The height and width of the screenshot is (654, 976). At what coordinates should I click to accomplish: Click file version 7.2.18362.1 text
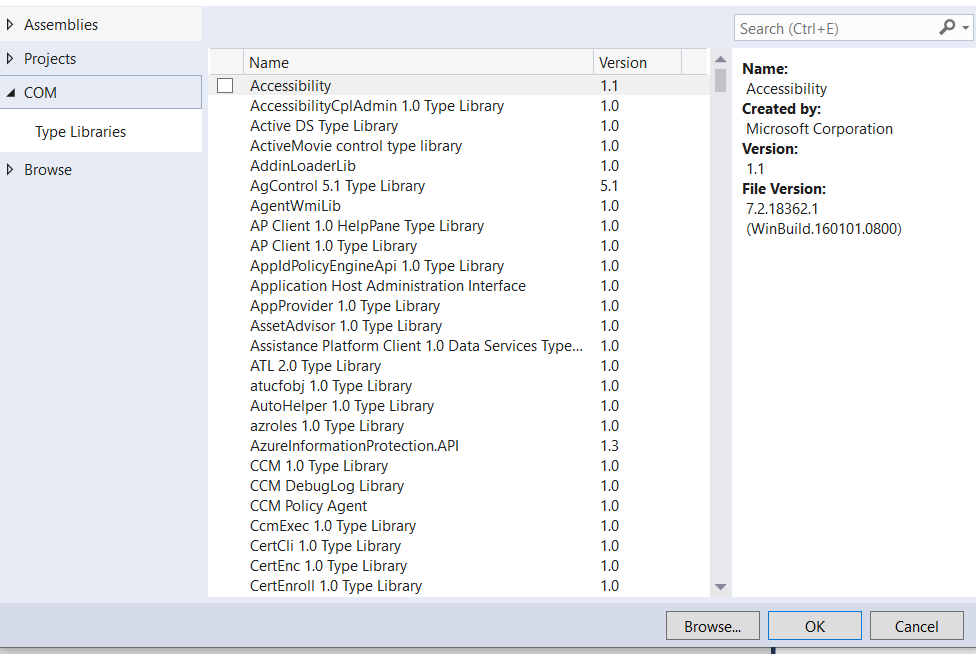(782, 208)
